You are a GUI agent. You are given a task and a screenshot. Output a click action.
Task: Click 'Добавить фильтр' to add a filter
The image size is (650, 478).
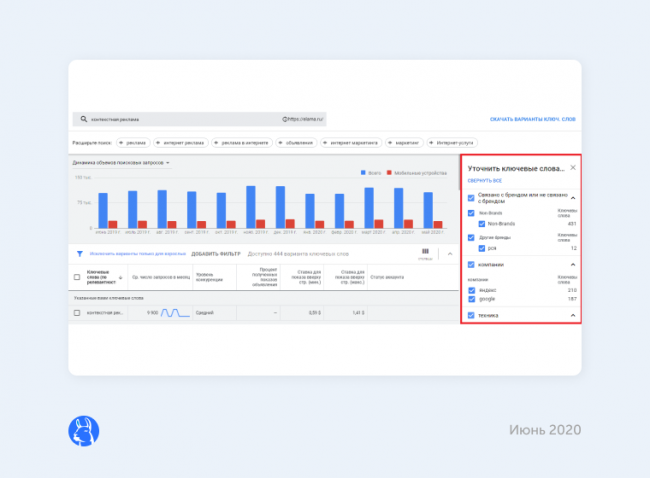pyautogui.click(x=215, y=254)
